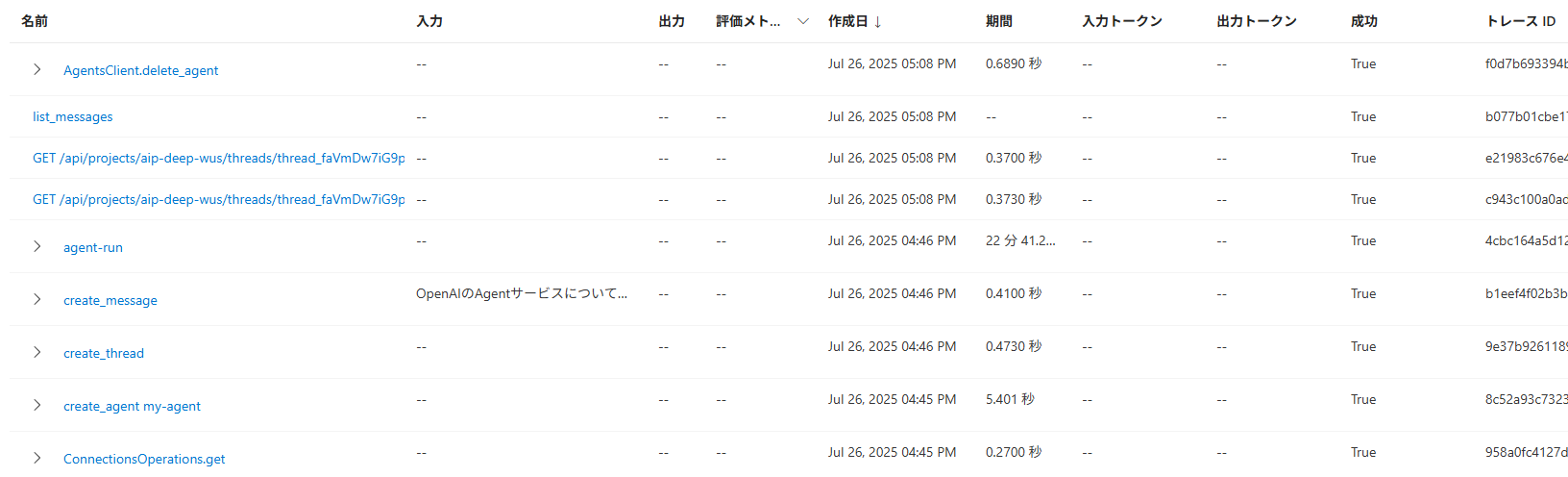Sort by the 名前 column header
The width and height of the screenshot is (1568, 477).
(x=35, y=21)
